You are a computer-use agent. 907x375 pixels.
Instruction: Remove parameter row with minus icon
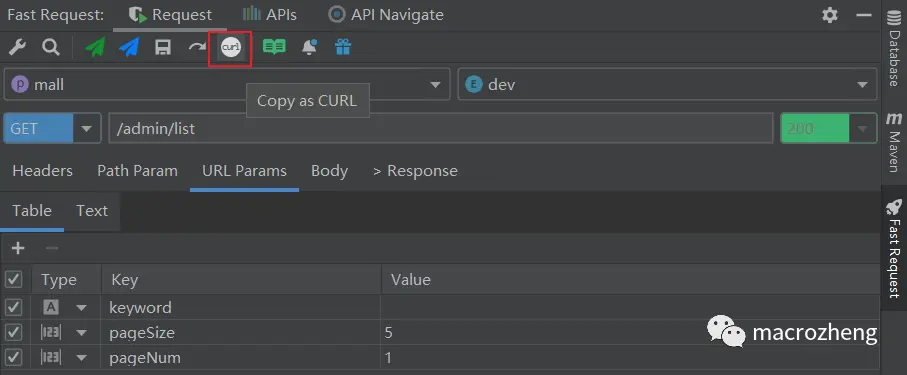click(x=52, y=248)
